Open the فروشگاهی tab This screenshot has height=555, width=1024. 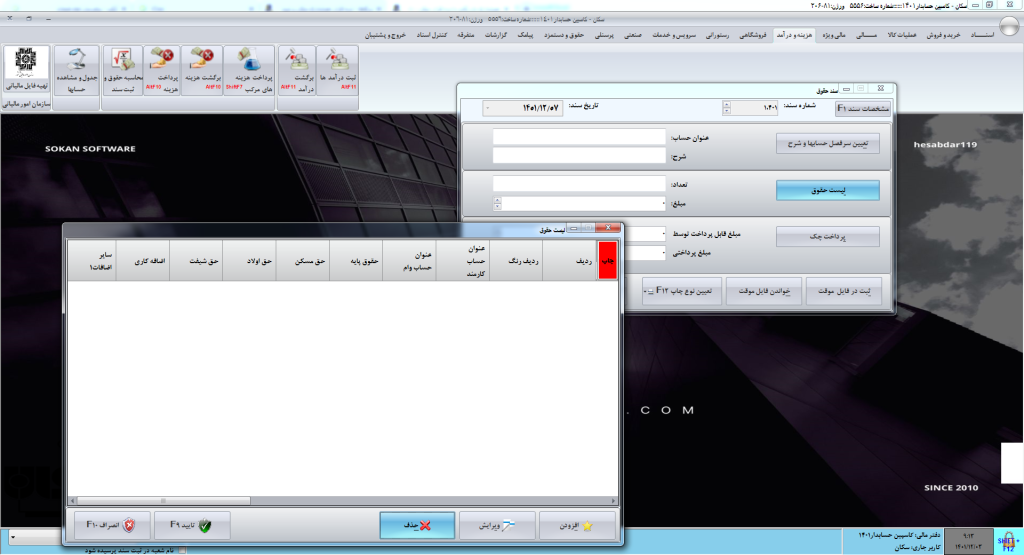click(x=752, y=35)
